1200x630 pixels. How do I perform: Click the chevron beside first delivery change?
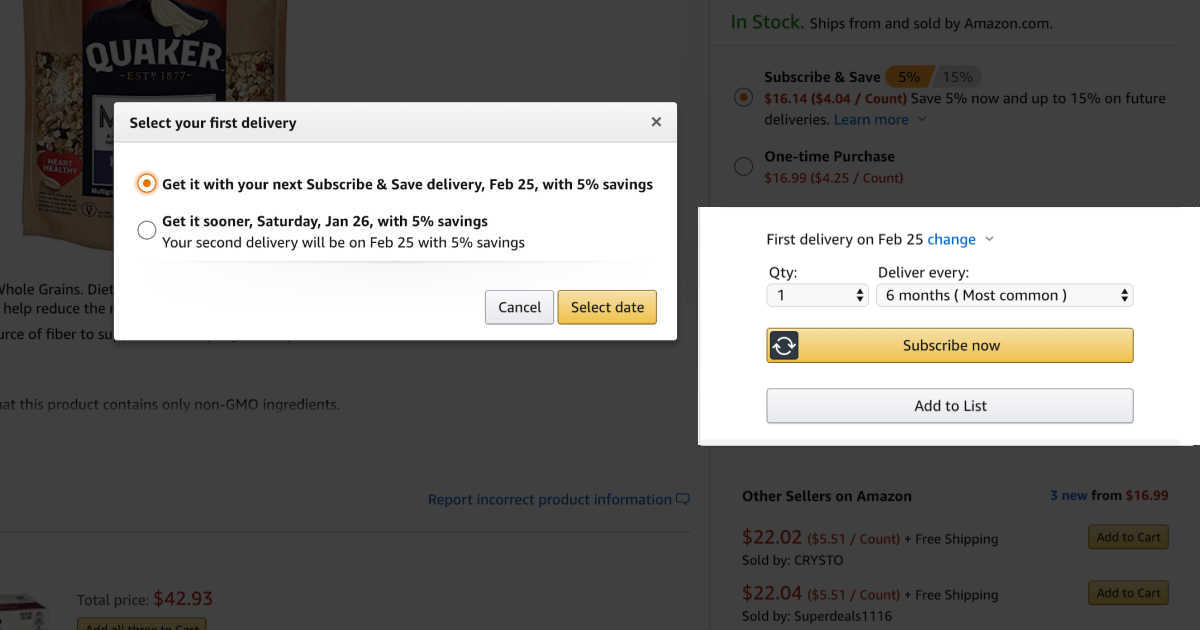point(989,239)
